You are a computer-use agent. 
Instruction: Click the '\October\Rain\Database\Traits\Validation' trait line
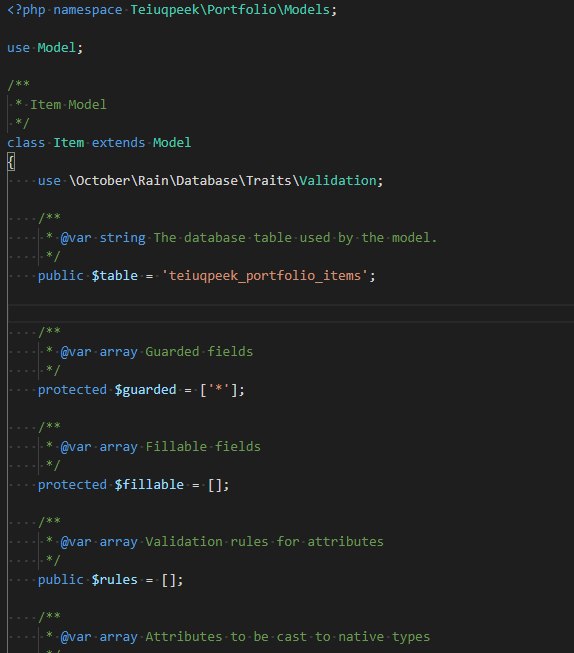tap(225, 181)
